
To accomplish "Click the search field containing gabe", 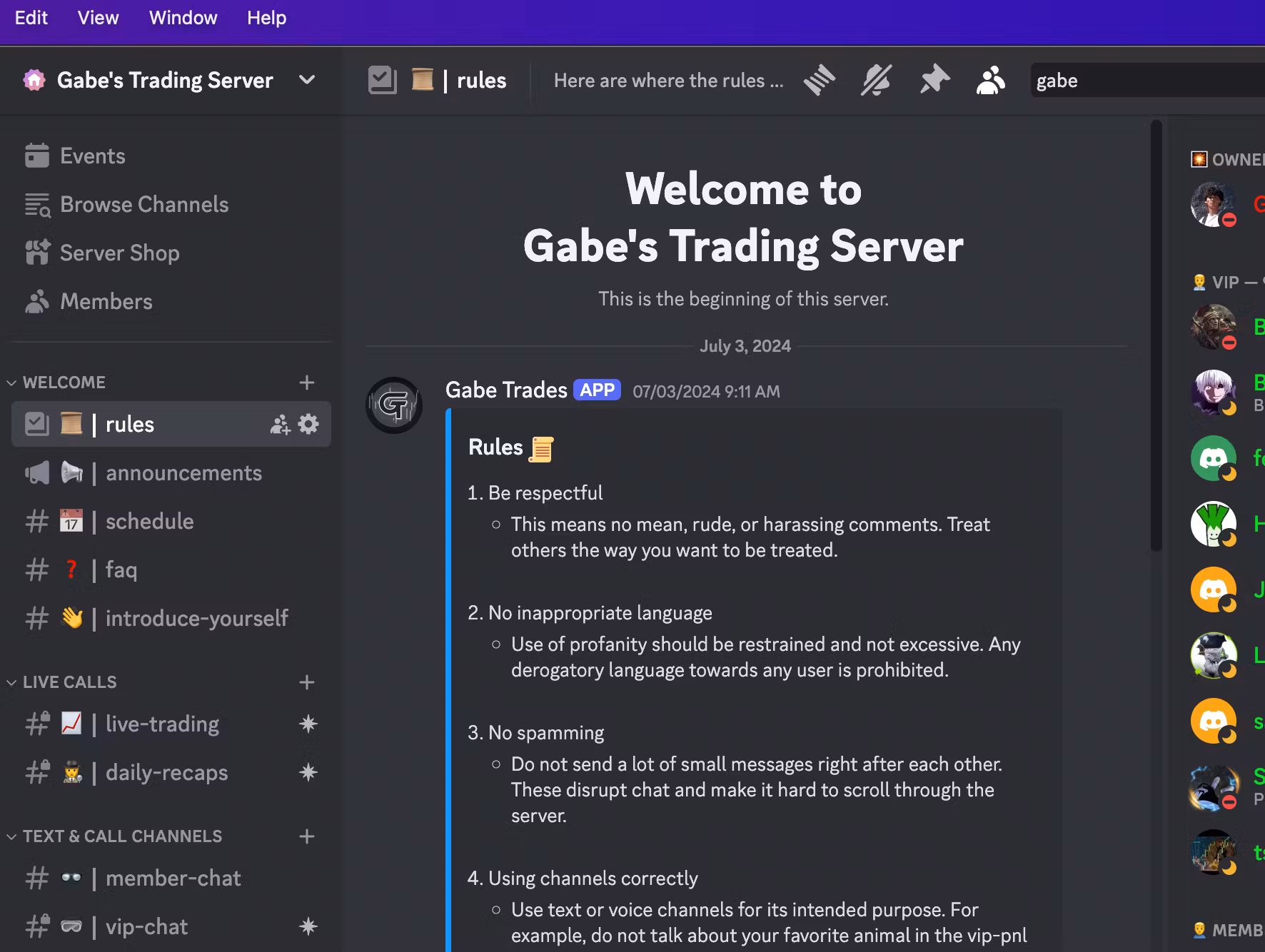I will [1142, 81].
